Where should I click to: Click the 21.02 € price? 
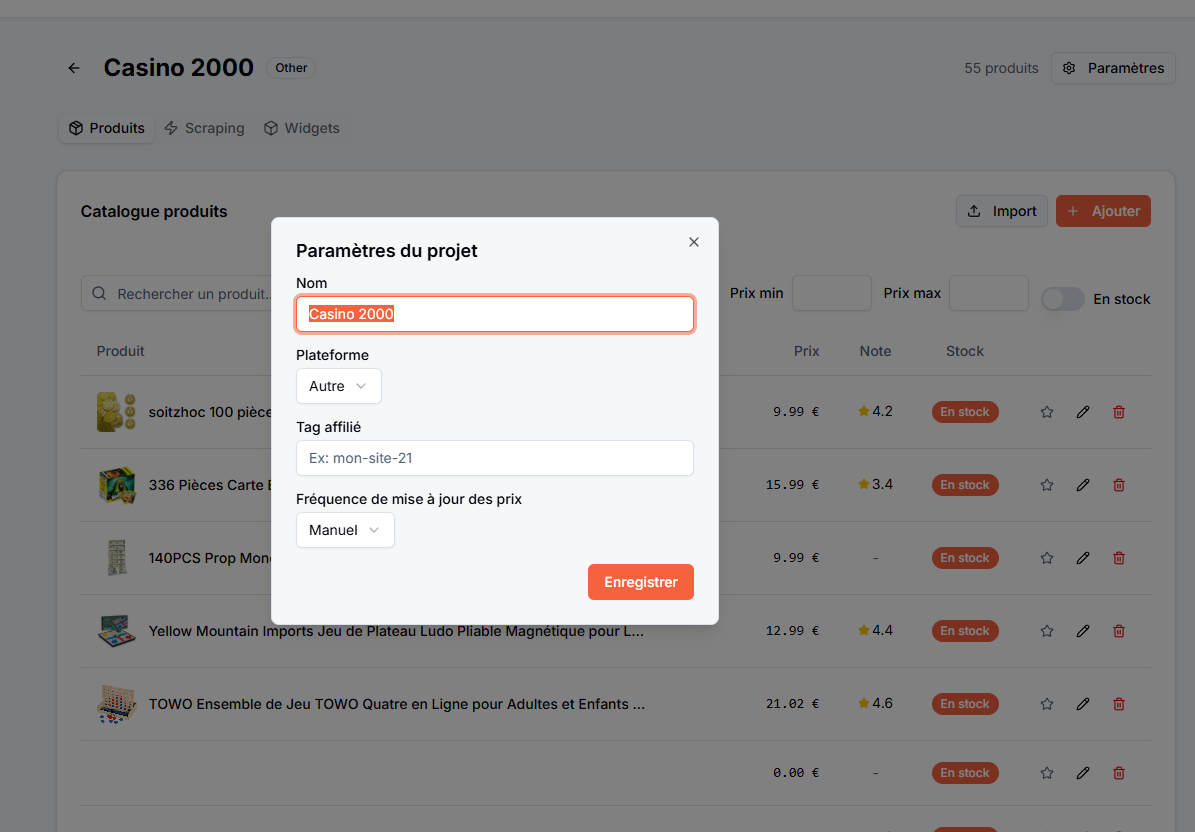793,704
